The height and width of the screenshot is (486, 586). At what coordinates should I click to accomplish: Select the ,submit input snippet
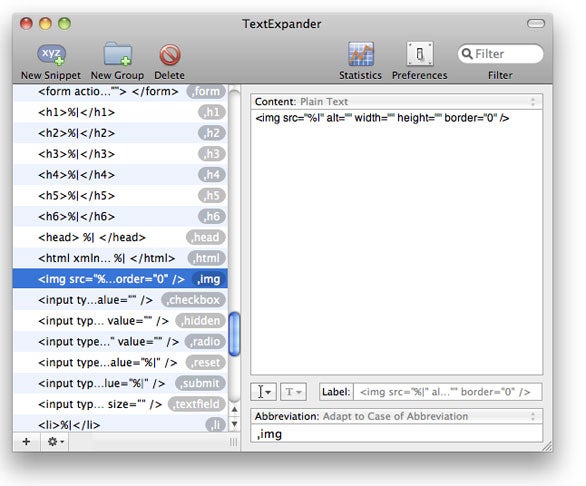120,383
